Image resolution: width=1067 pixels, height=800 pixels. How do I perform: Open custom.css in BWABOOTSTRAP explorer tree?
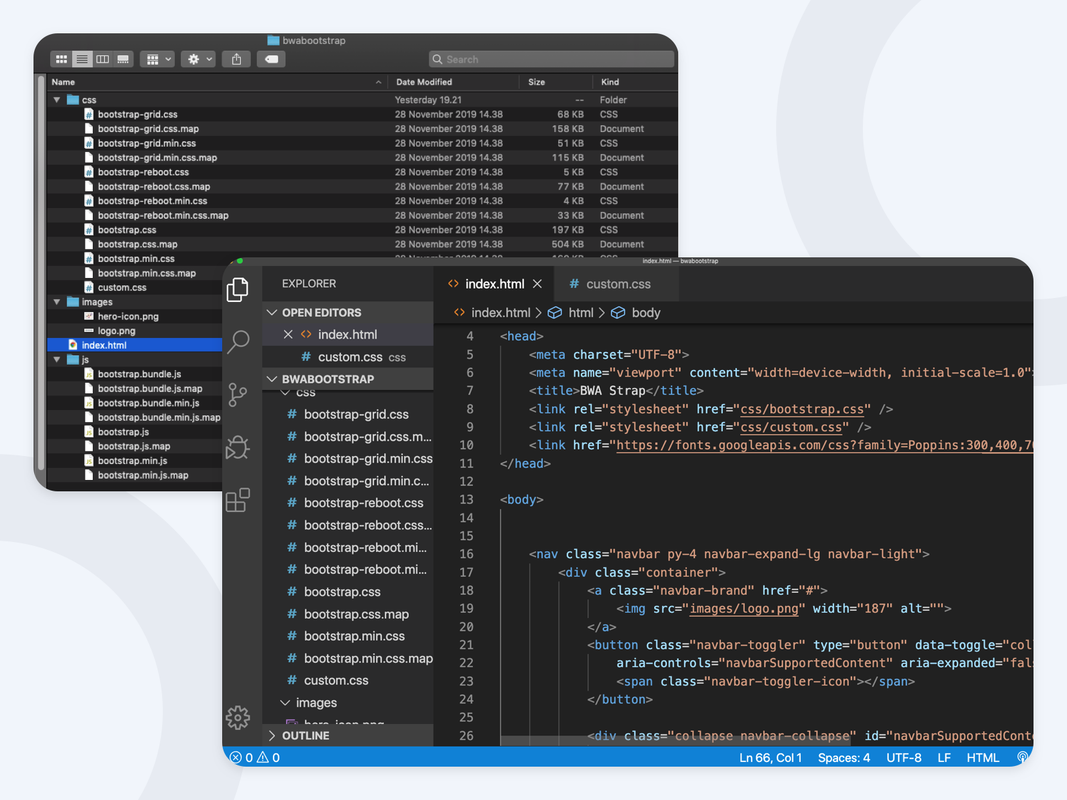coord(348,680)
